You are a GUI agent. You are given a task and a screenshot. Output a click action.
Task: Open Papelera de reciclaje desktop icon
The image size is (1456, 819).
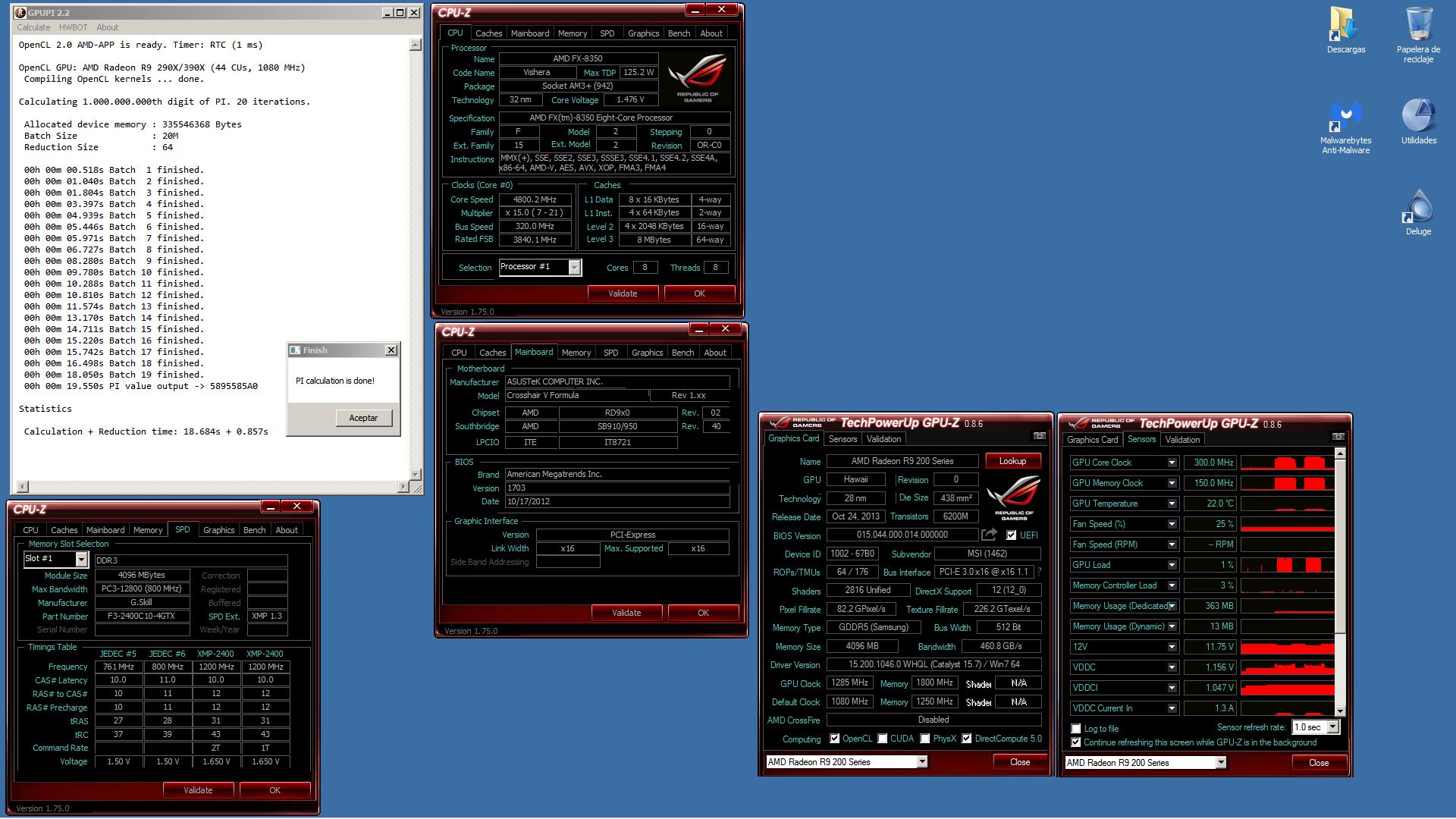click(1418, 33)
